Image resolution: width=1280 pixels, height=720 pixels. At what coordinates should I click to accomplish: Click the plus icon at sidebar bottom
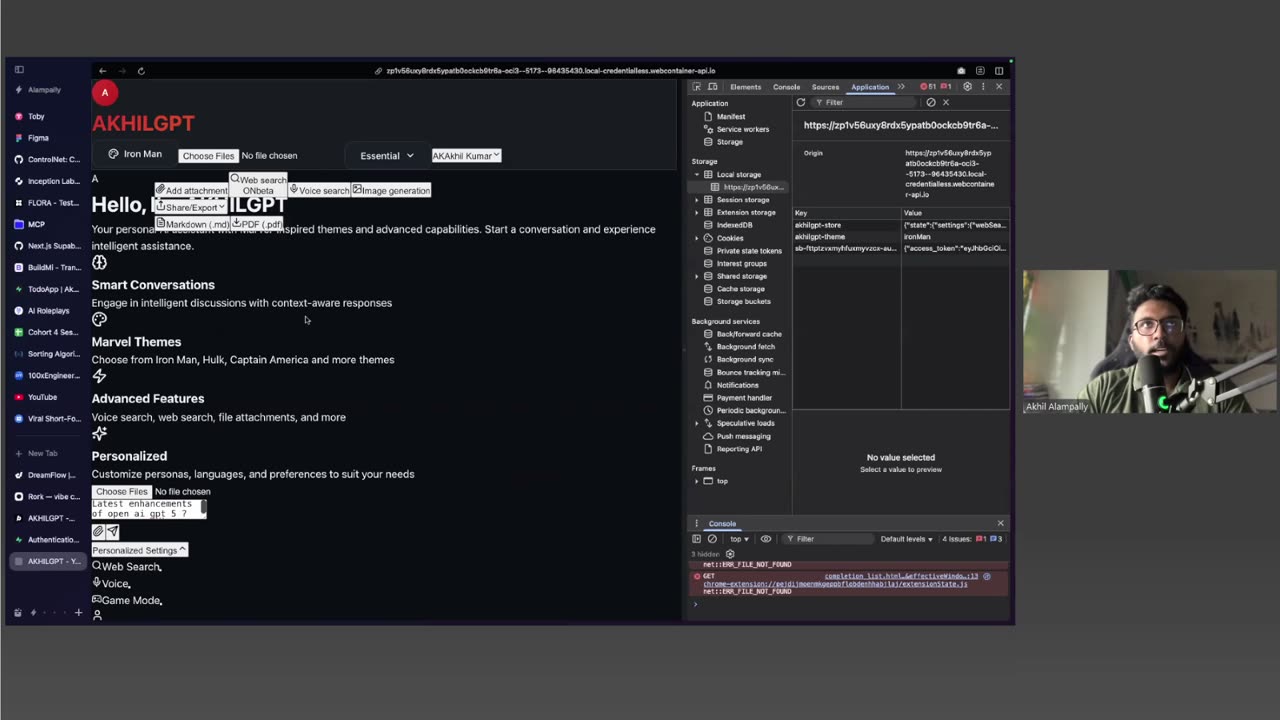(x=78, y=612)
